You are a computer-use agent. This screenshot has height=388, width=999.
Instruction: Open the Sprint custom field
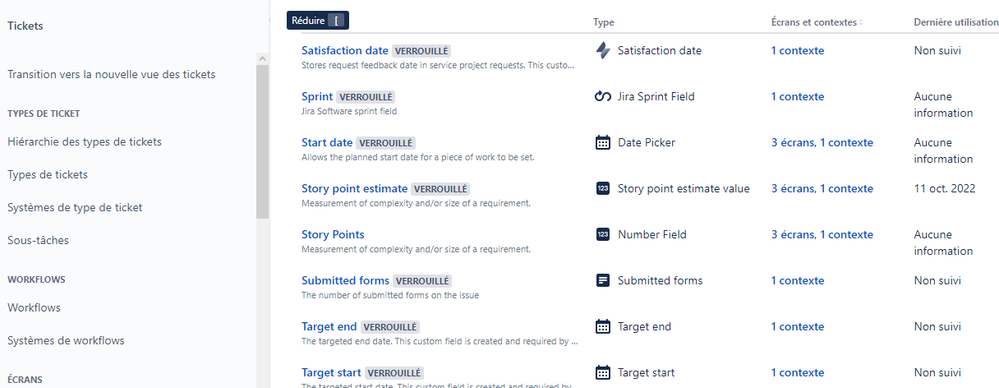(317, 97)
